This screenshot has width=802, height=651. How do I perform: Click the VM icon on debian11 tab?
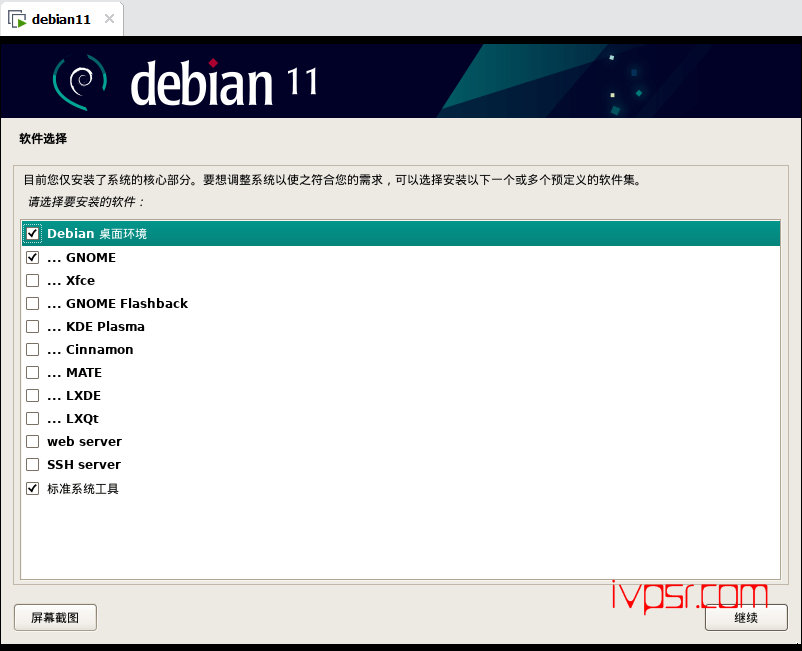coord(17,19)
